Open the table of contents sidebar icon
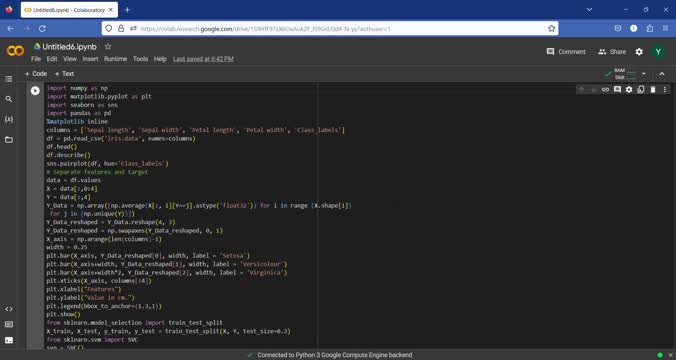Image resolution: width=676 pixels, height=360 pixels. tap(9, 79)
